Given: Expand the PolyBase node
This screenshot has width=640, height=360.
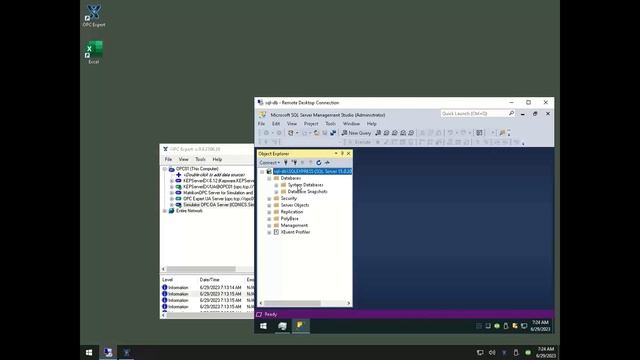Looking at the screenshot, I should 269,218.
